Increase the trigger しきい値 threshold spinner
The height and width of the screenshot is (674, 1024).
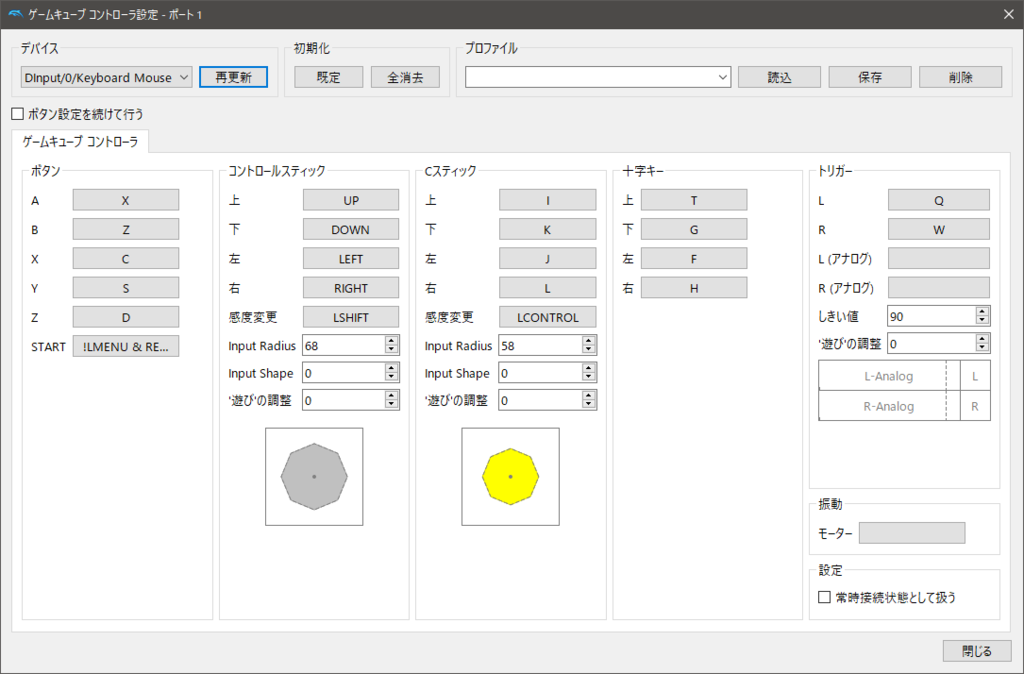tap(982, 312)
